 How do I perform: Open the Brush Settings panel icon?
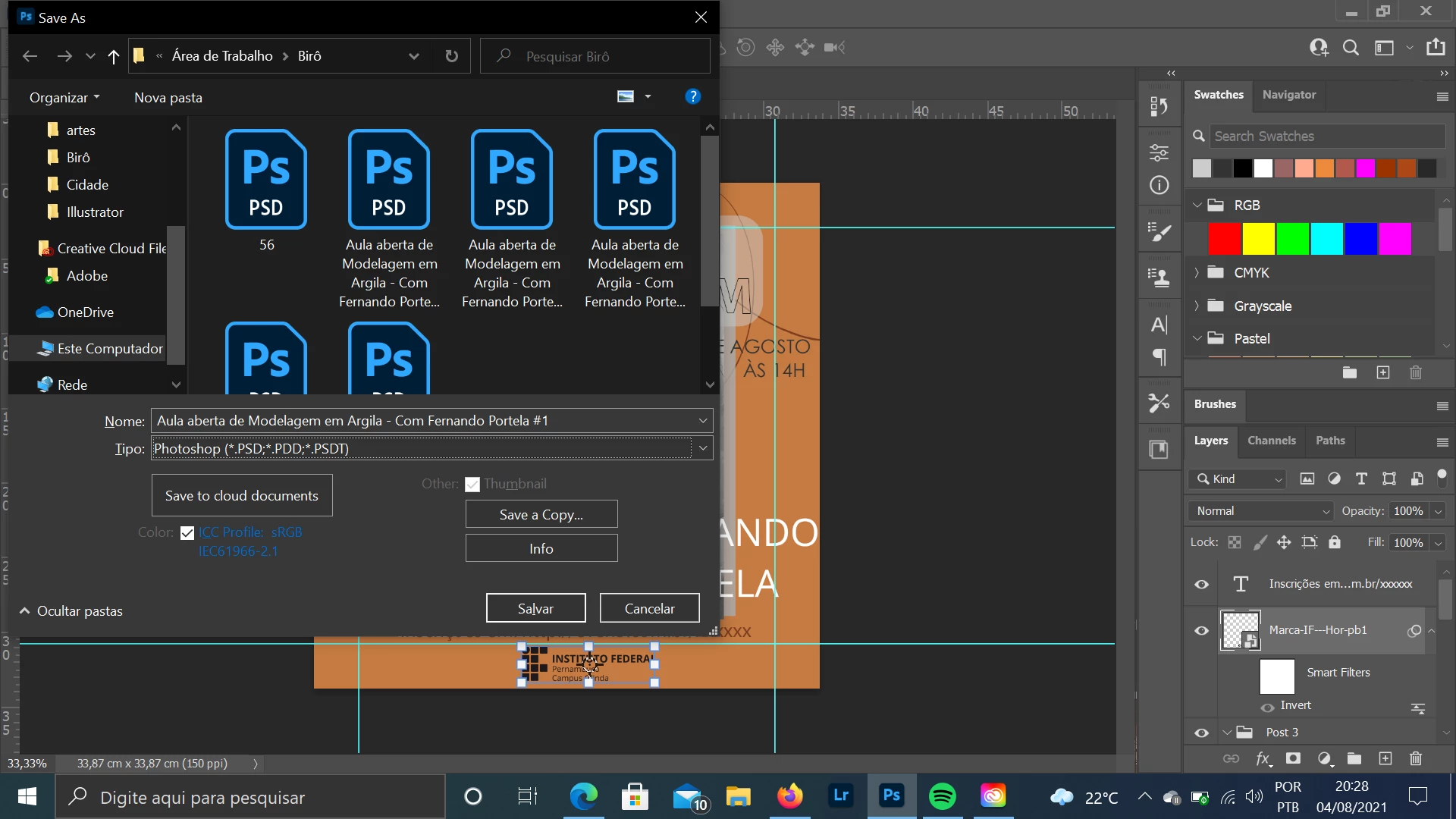[x=1159, y=233]
